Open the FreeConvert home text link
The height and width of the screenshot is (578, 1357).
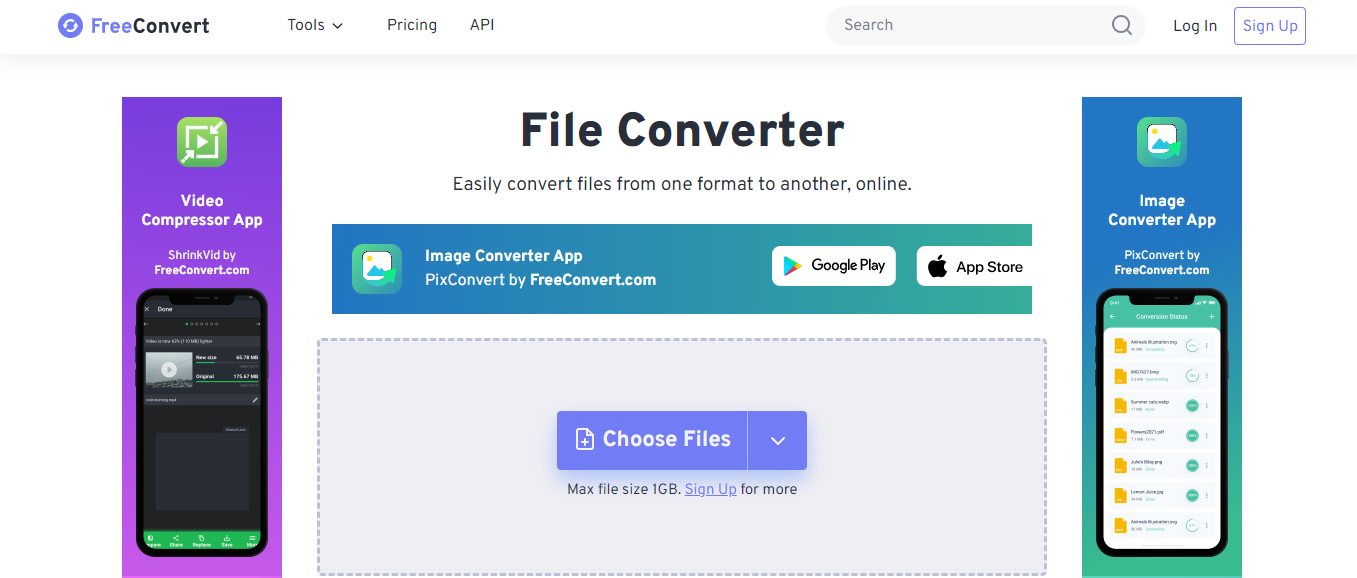pyautogui.click(x=150, y=26)
